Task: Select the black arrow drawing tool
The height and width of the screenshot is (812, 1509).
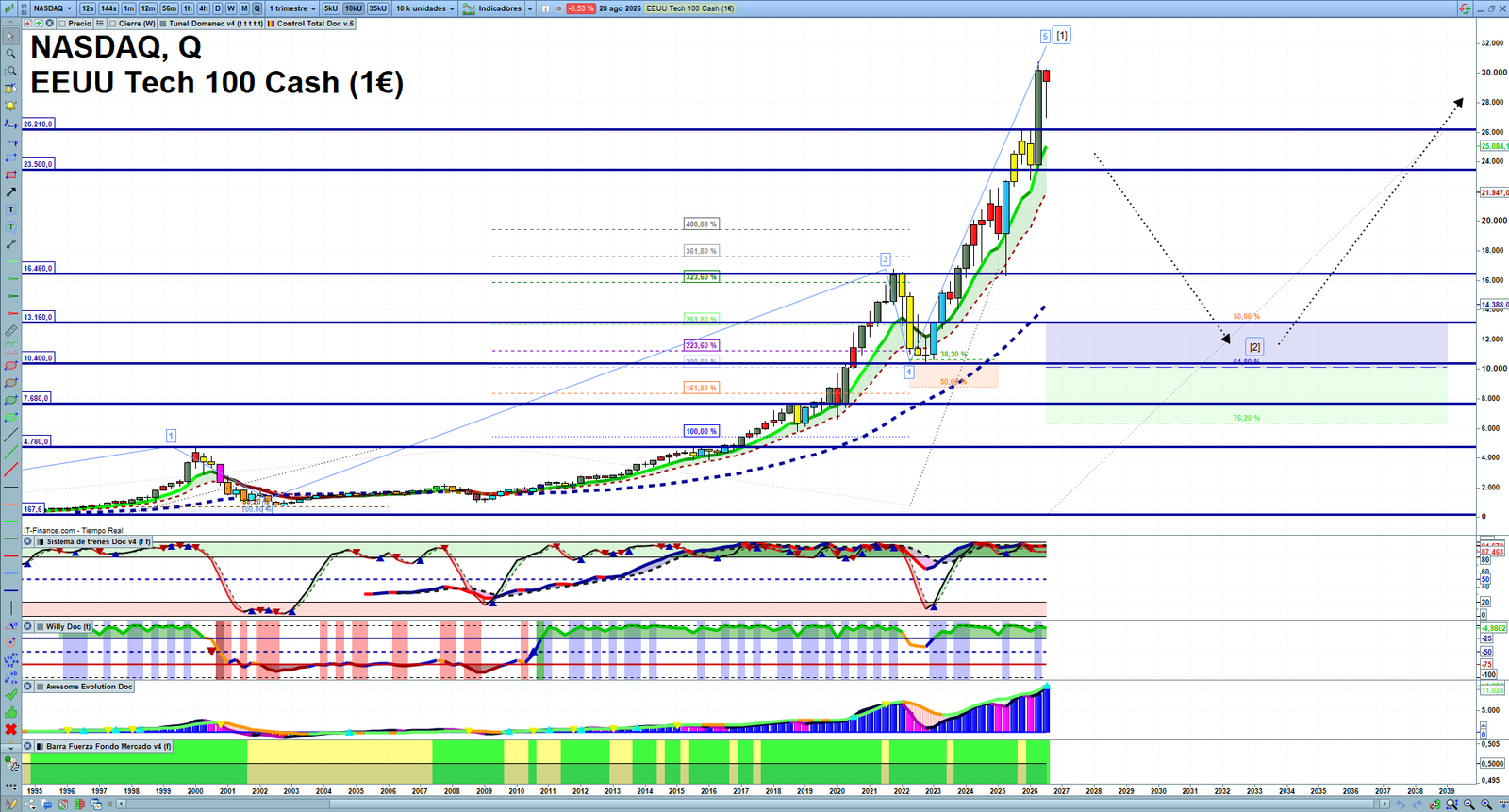Action: point(11,191)
